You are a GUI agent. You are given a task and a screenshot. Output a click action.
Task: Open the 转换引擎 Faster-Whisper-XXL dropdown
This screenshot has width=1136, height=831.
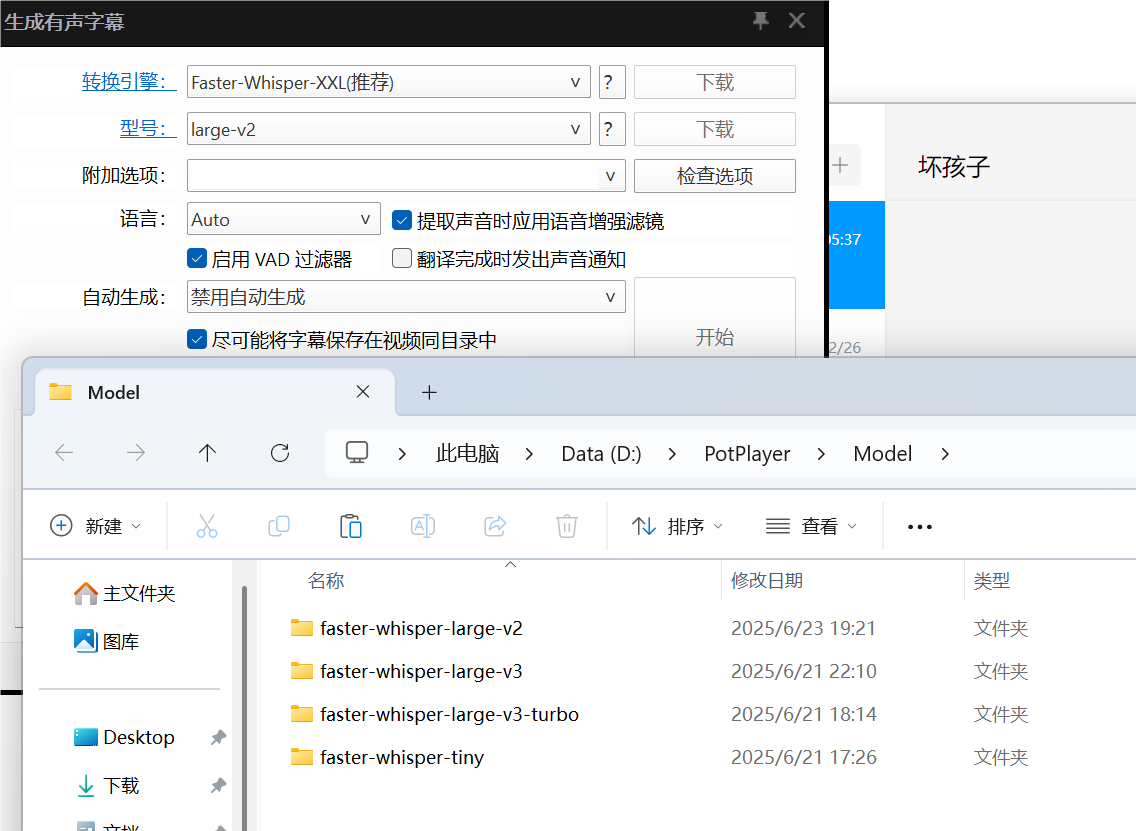(388, 82)
